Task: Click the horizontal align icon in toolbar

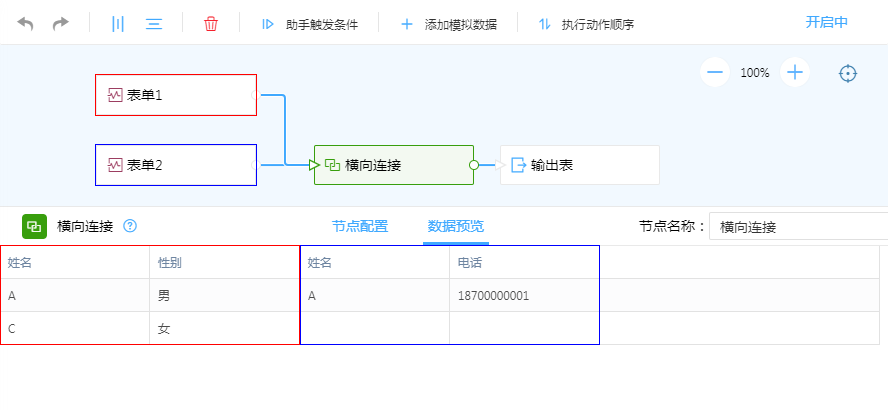Action: (x=154, y=23)
